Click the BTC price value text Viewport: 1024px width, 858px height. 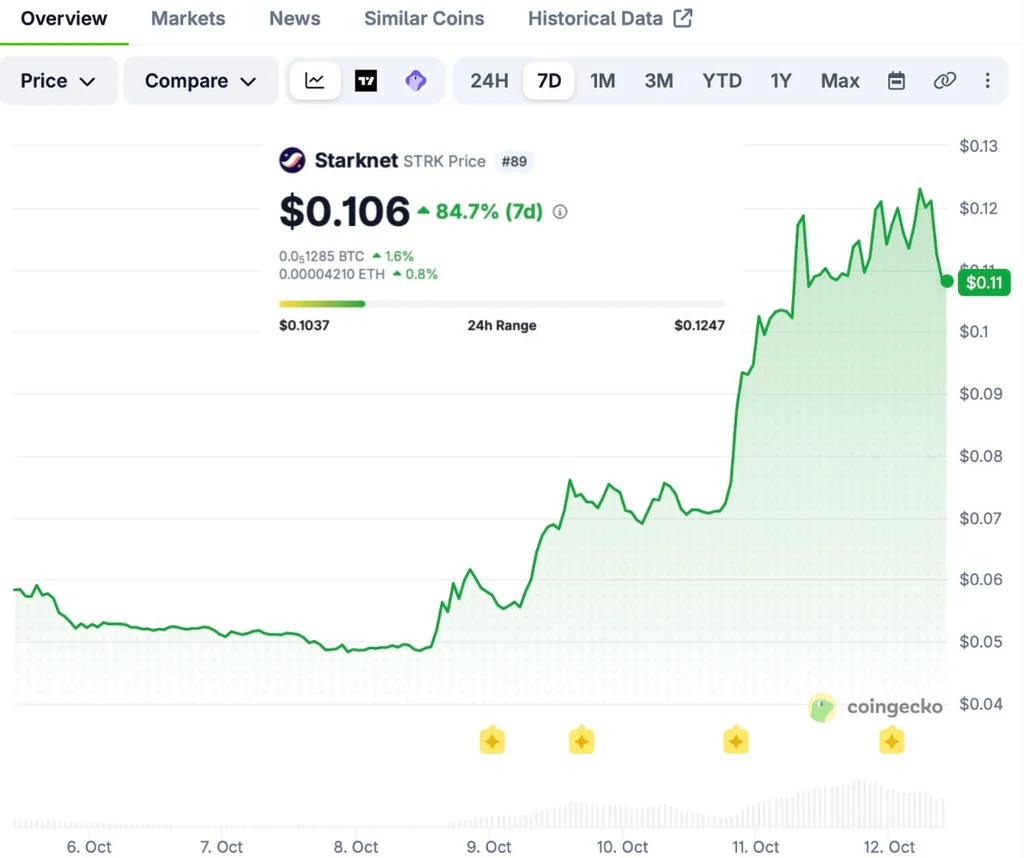pos(321,257)
